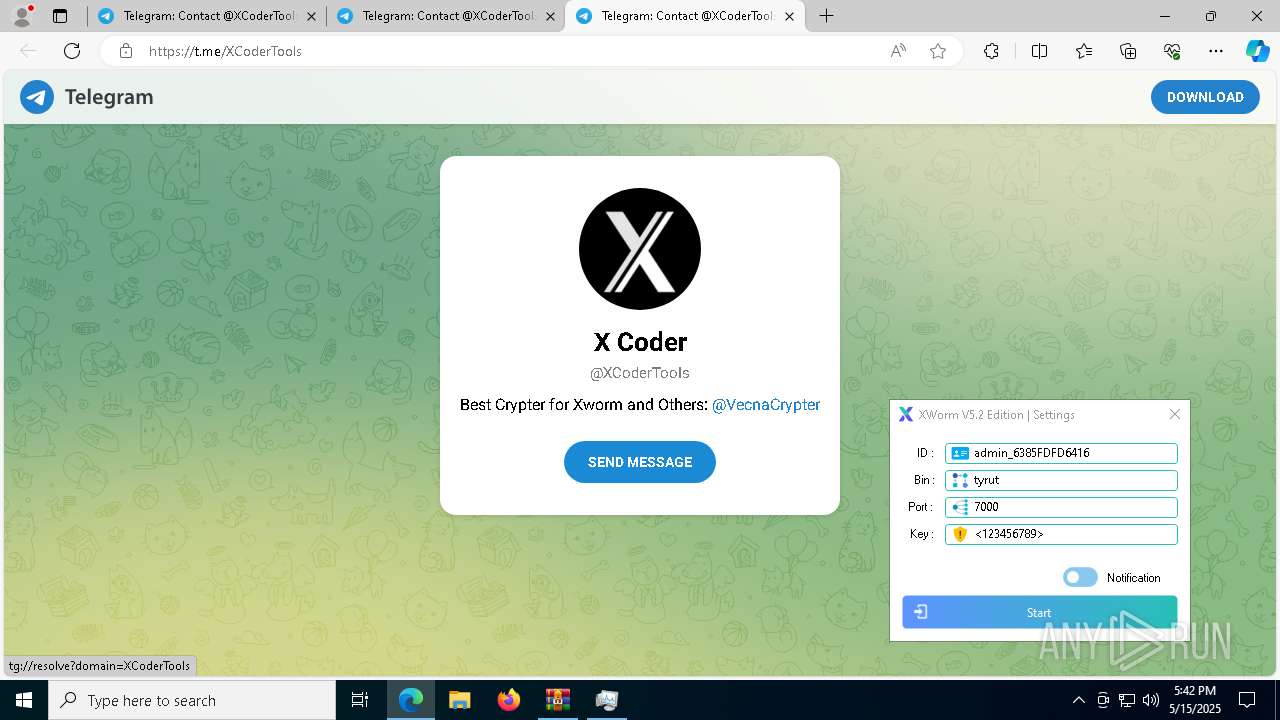
Task: Click the address bar URL t.me/XCoderTools
Action: 225,51
